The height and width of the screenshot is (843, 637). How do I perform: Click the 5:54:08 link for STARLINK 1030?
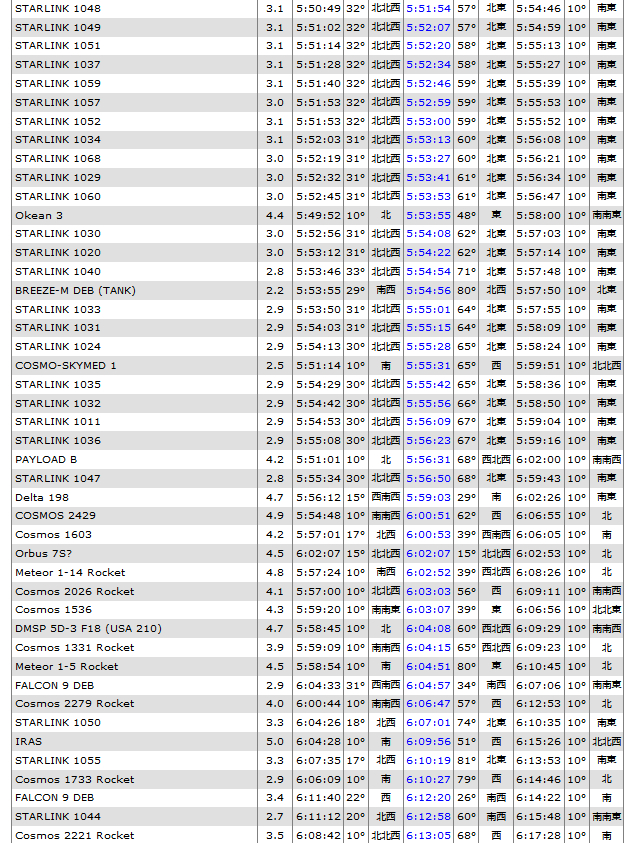pos(428,234)
